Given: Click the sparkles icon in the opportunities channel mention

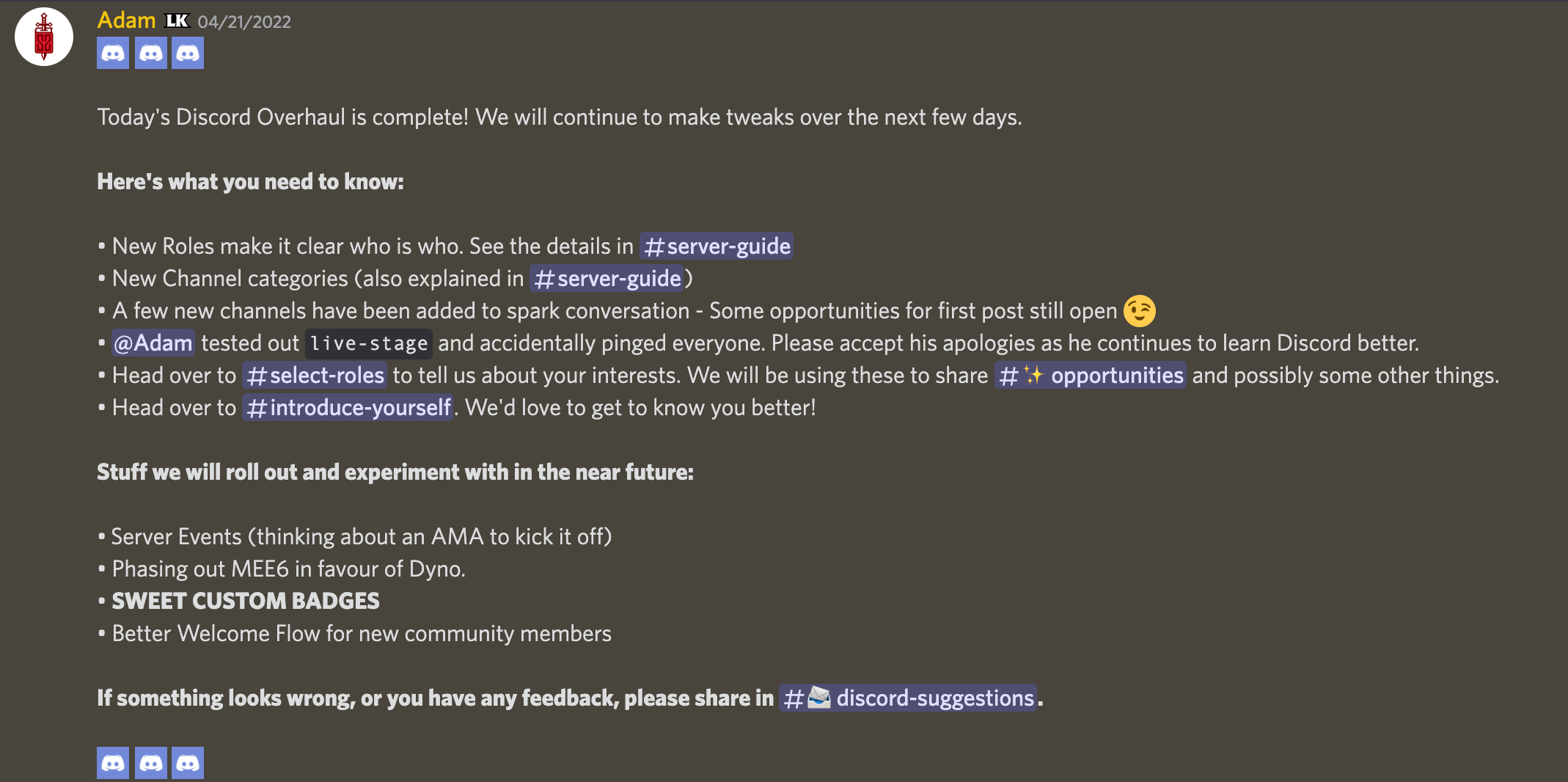Looking at the screenshot, I should (x=1033, y=375).
